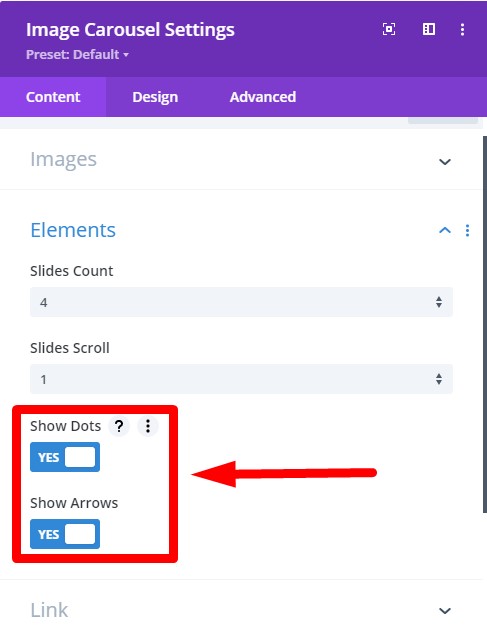Switch to the Content tab

[x=53, y=97]
